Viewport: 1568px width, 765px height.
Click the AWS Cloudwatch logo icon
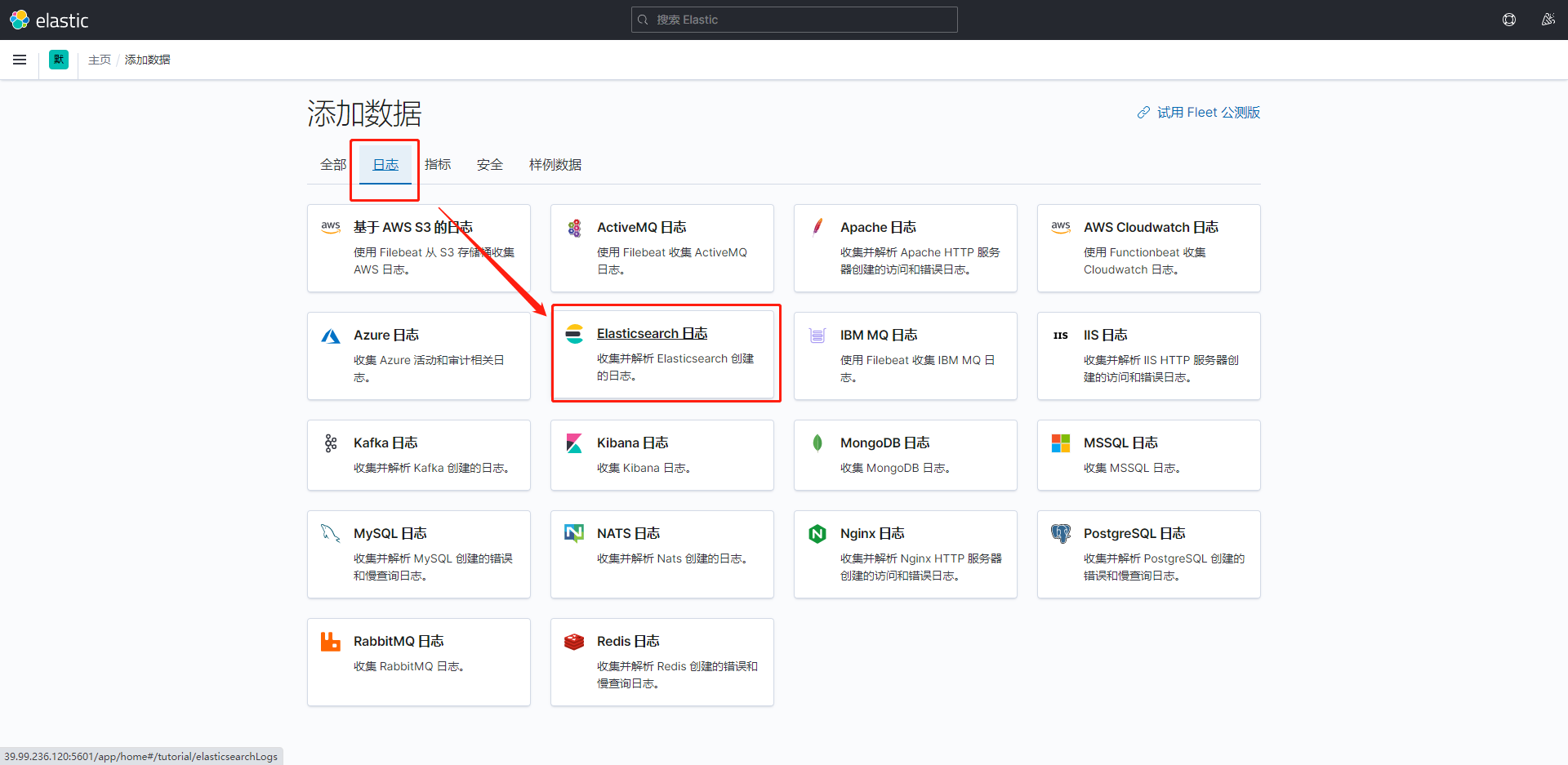1061,227
